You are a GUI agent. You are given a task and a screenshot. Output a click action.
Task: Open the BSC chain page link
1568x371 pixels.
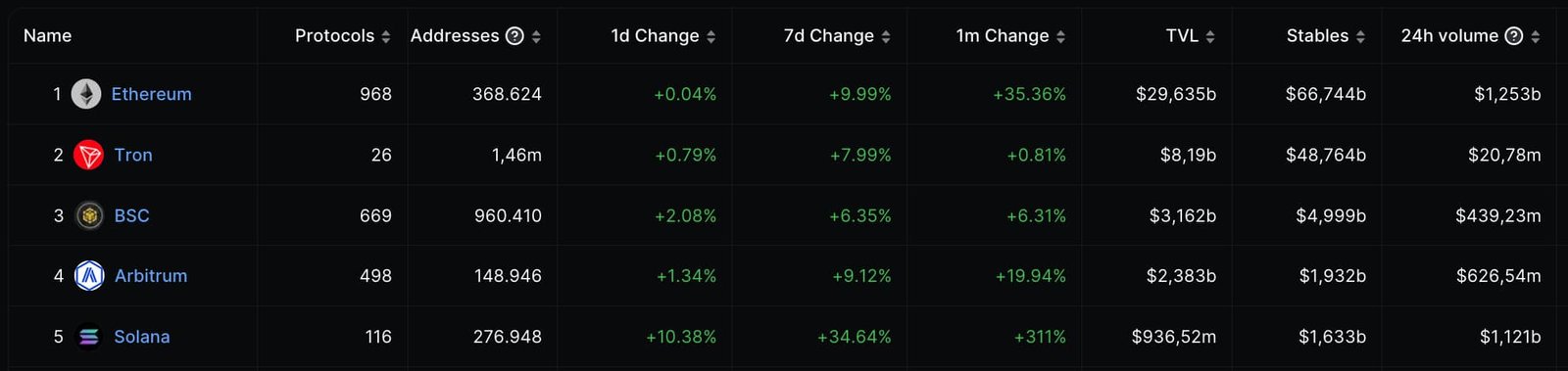132,215
